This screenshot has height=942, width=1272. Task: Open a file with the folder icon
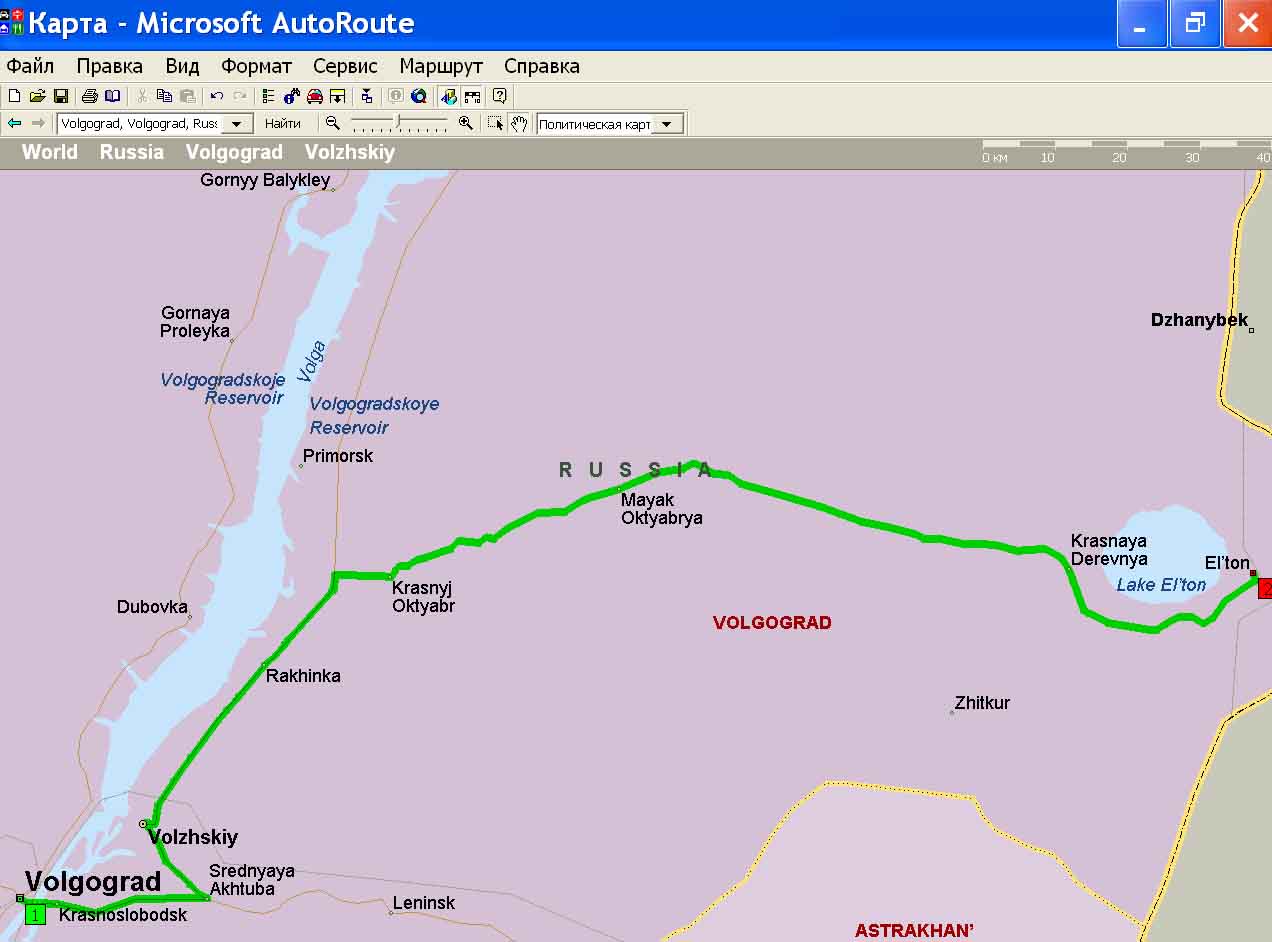(x=37, y=96)
